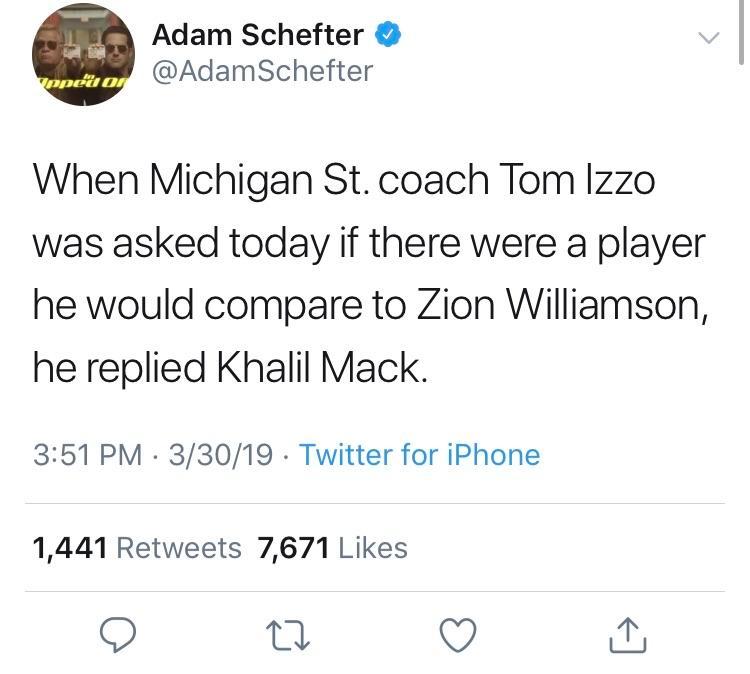Viewport: 750px width, 674px height.
Task: Click the blue verified badge
Action: (x=388, y=36)
